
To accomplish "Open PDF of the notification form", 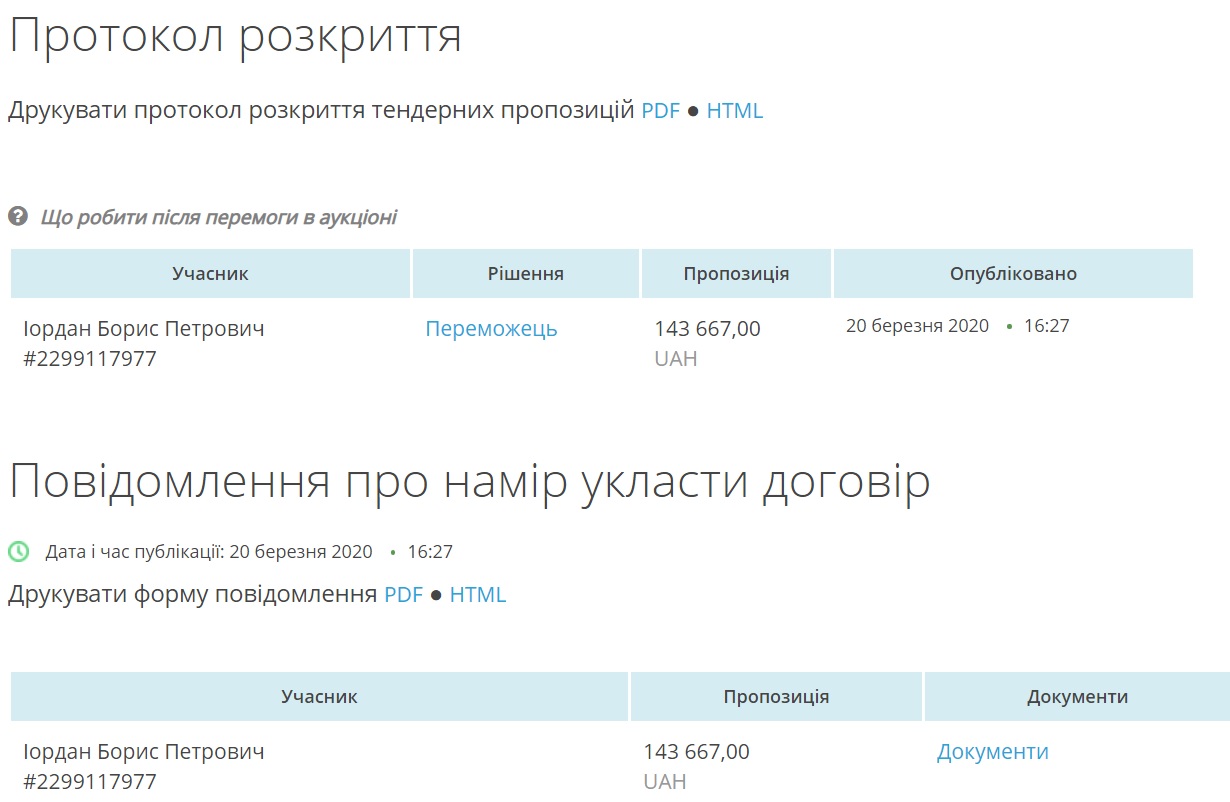I will [x=403, y=595].
